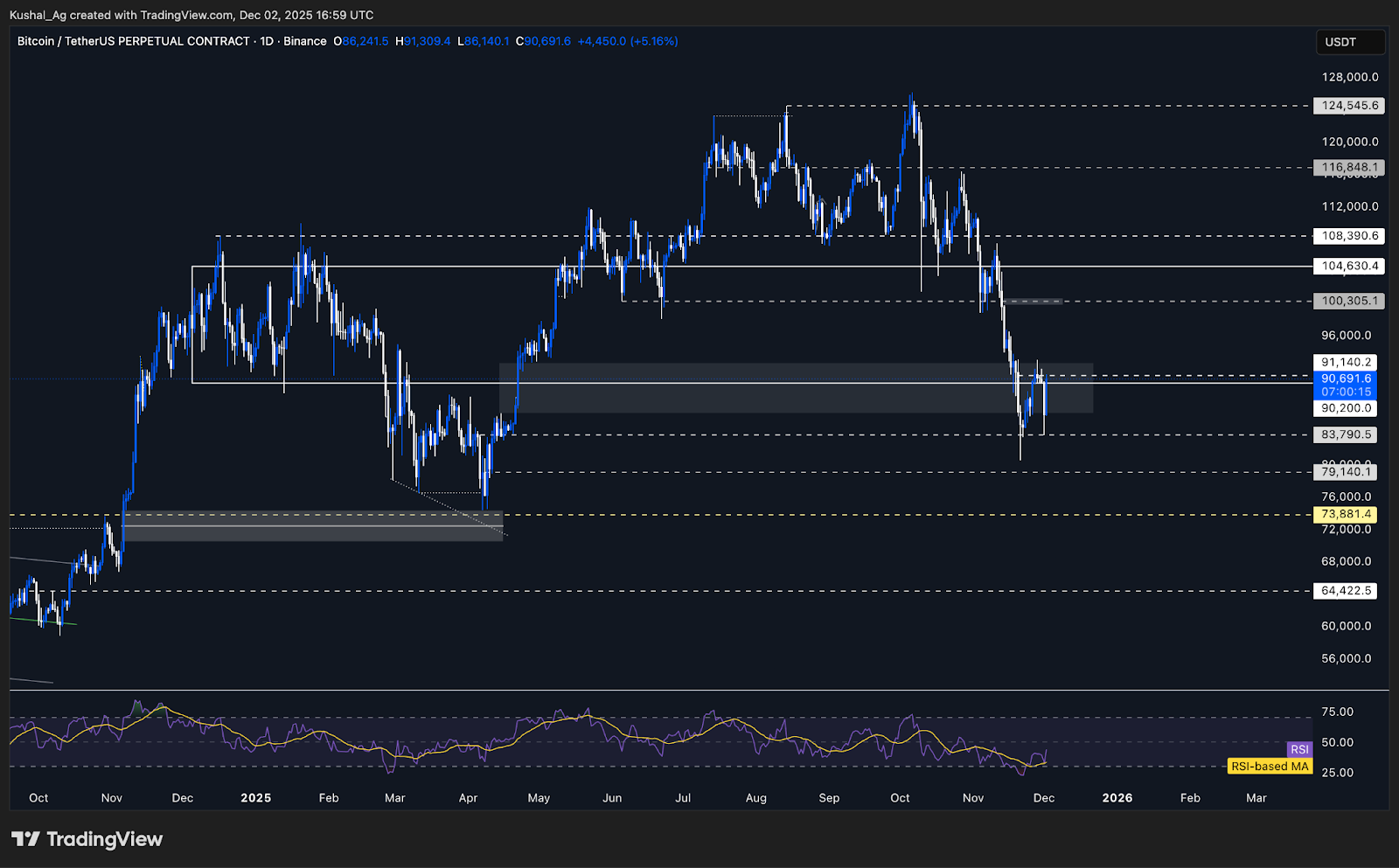Click the 2026 year marker on time axis
The width and height of the screenshot is (1399, 868).
(x=1118, y=798)
